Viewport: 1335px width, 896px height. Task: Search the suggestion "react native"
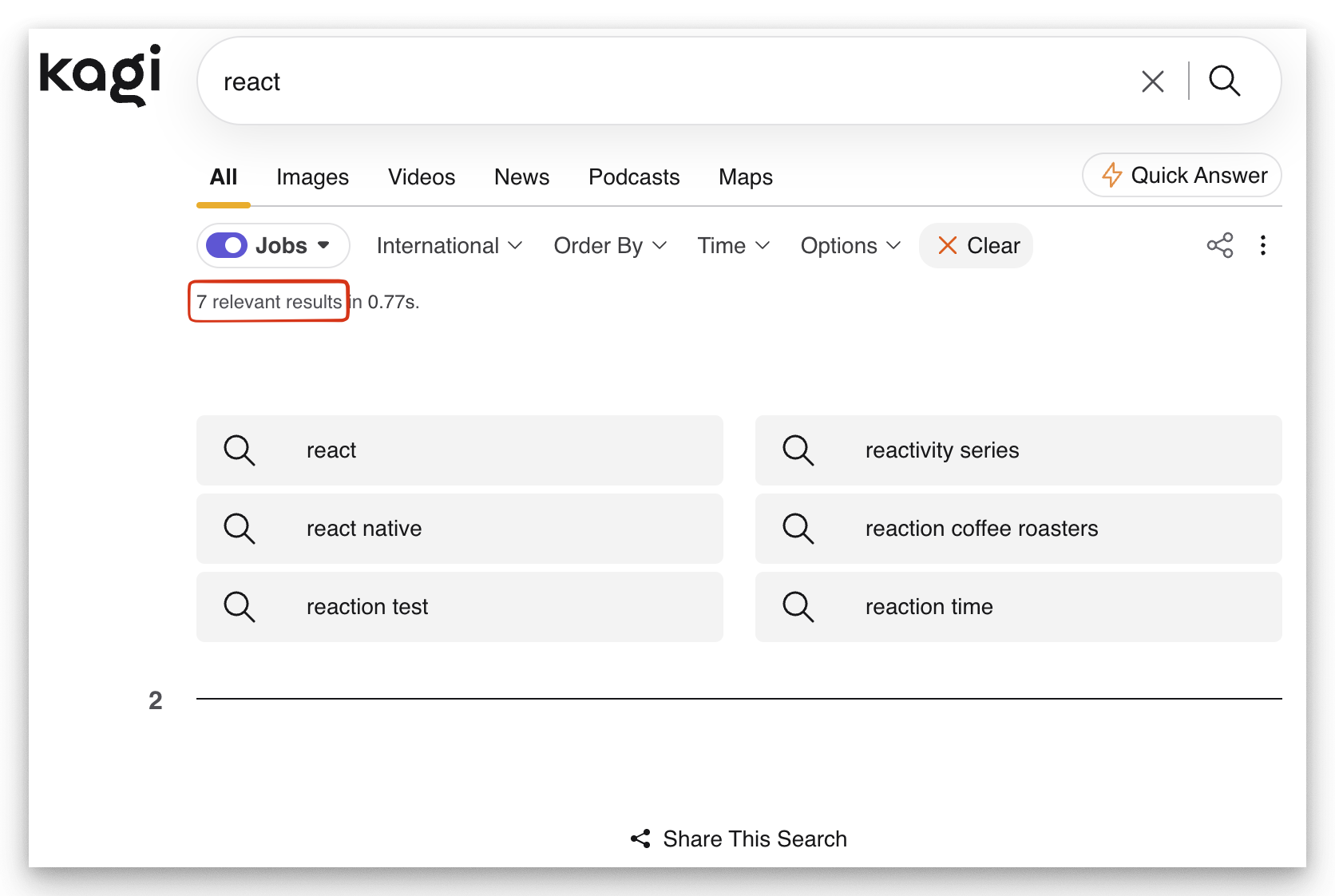[460, 529]
